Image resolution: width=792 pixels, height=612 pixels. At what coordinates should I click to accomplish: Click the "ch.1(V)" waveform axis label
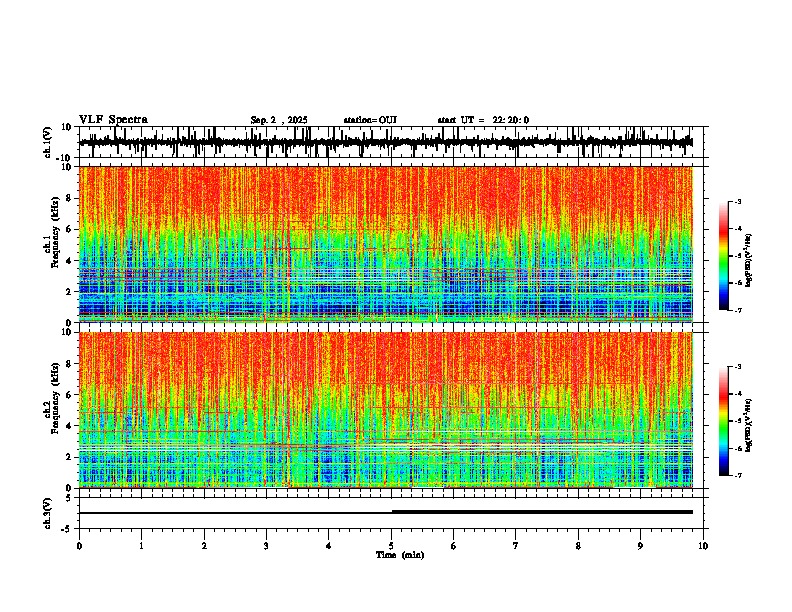coord(48,142)
